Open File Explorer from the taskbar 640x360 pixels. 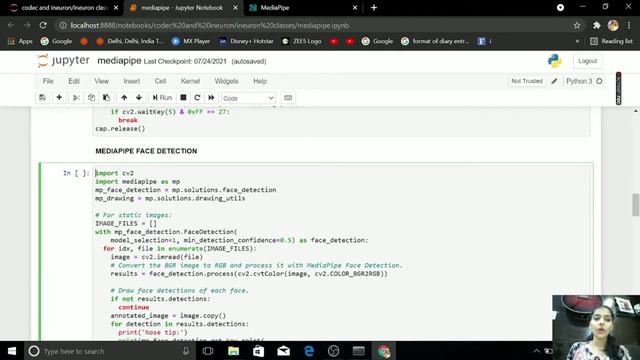pos(233,351)
